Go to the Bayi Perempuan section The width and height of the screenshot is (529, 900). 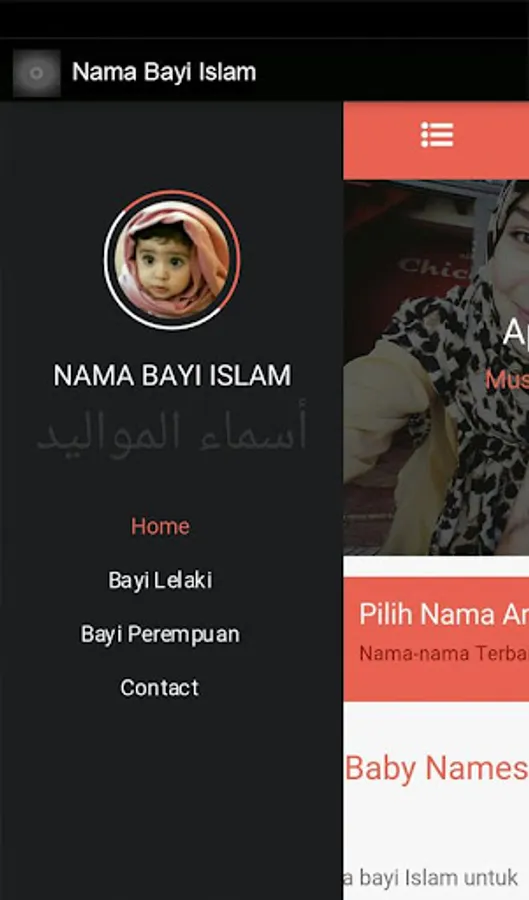pyautogui.click(x=160, y=634)
